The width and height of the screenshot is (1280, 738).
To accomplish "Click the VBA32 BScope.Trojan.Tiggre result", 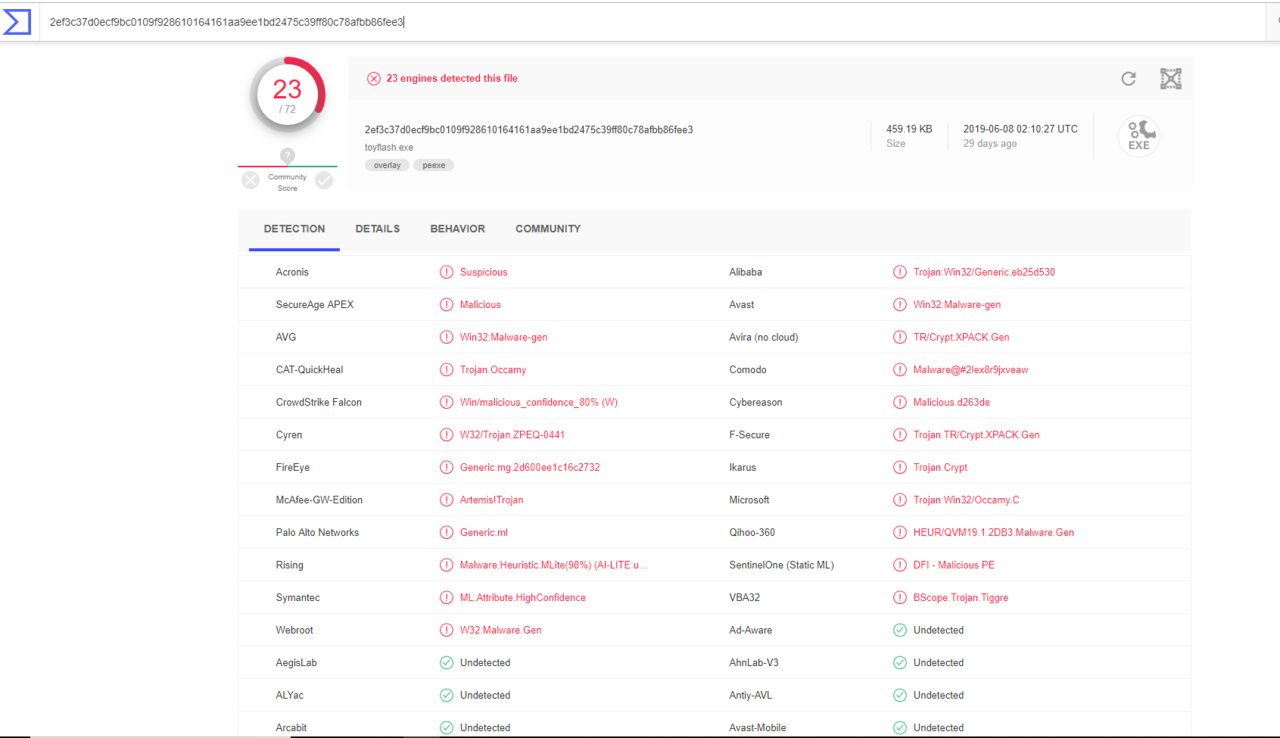I will tap(961, 597).
